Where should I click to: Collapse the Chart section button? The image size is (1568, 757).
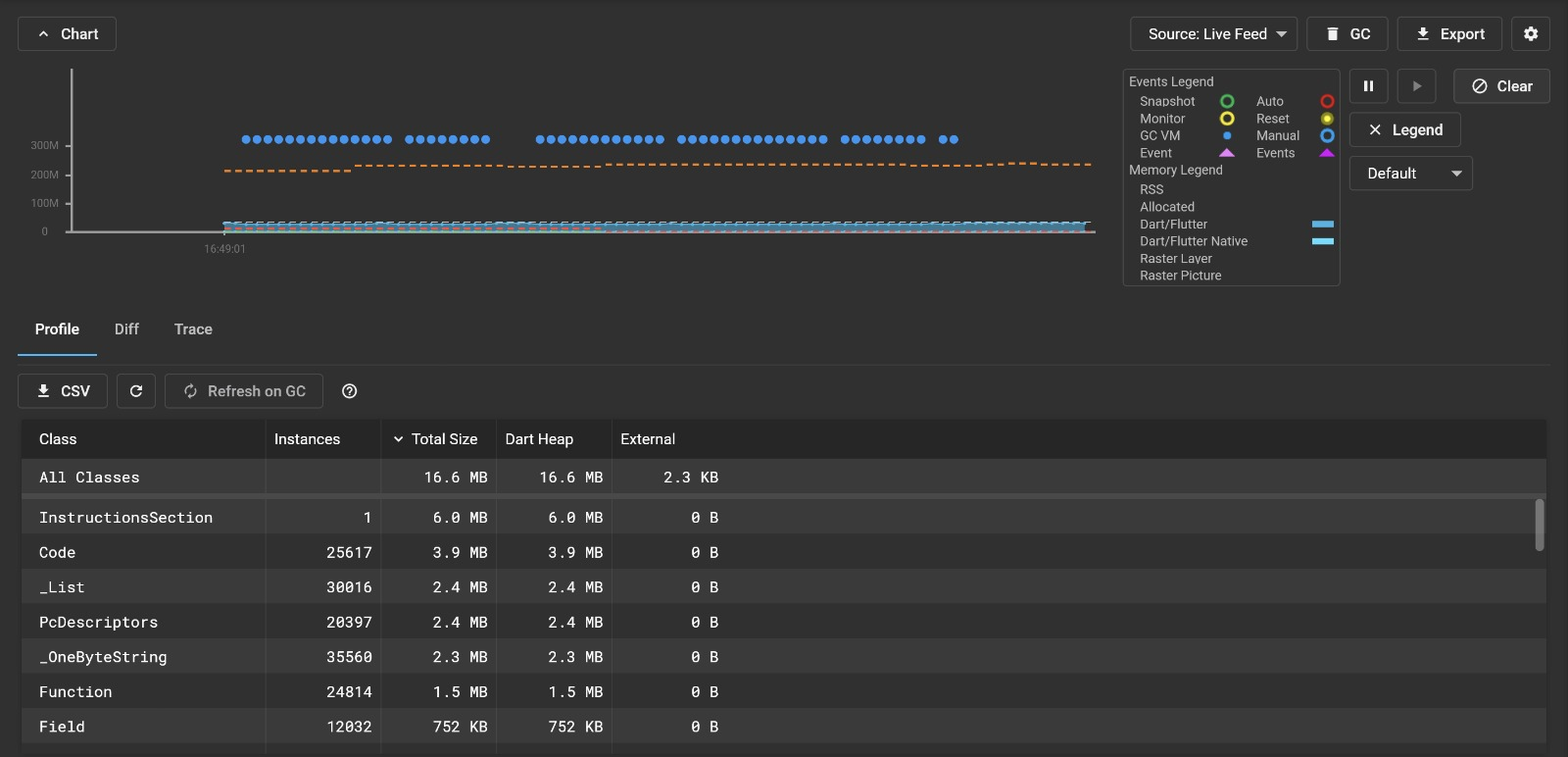[x=67, y=34]
